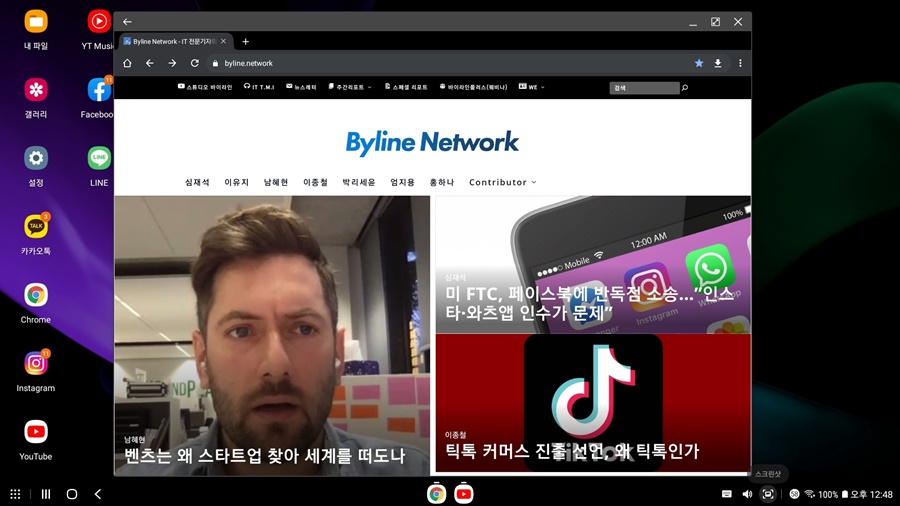Expand the 주간리포트 dropdown menu
Screen dimensions: 900x506
pos(350,87)
